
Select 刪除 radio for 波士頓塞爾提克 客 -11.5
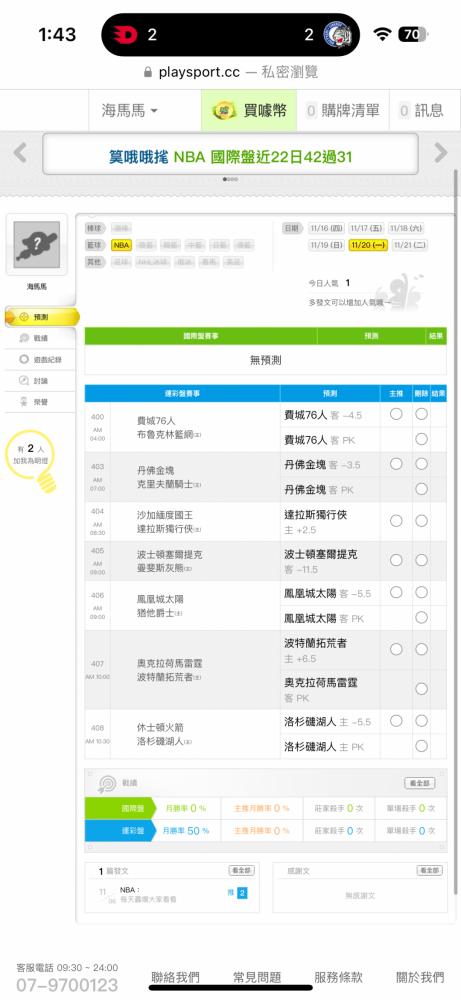(421, 560)
